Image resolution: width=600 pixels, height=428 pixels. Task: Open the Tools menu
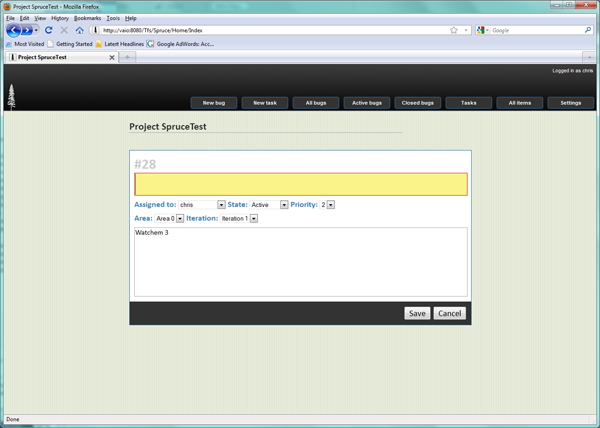pos(113,18)
